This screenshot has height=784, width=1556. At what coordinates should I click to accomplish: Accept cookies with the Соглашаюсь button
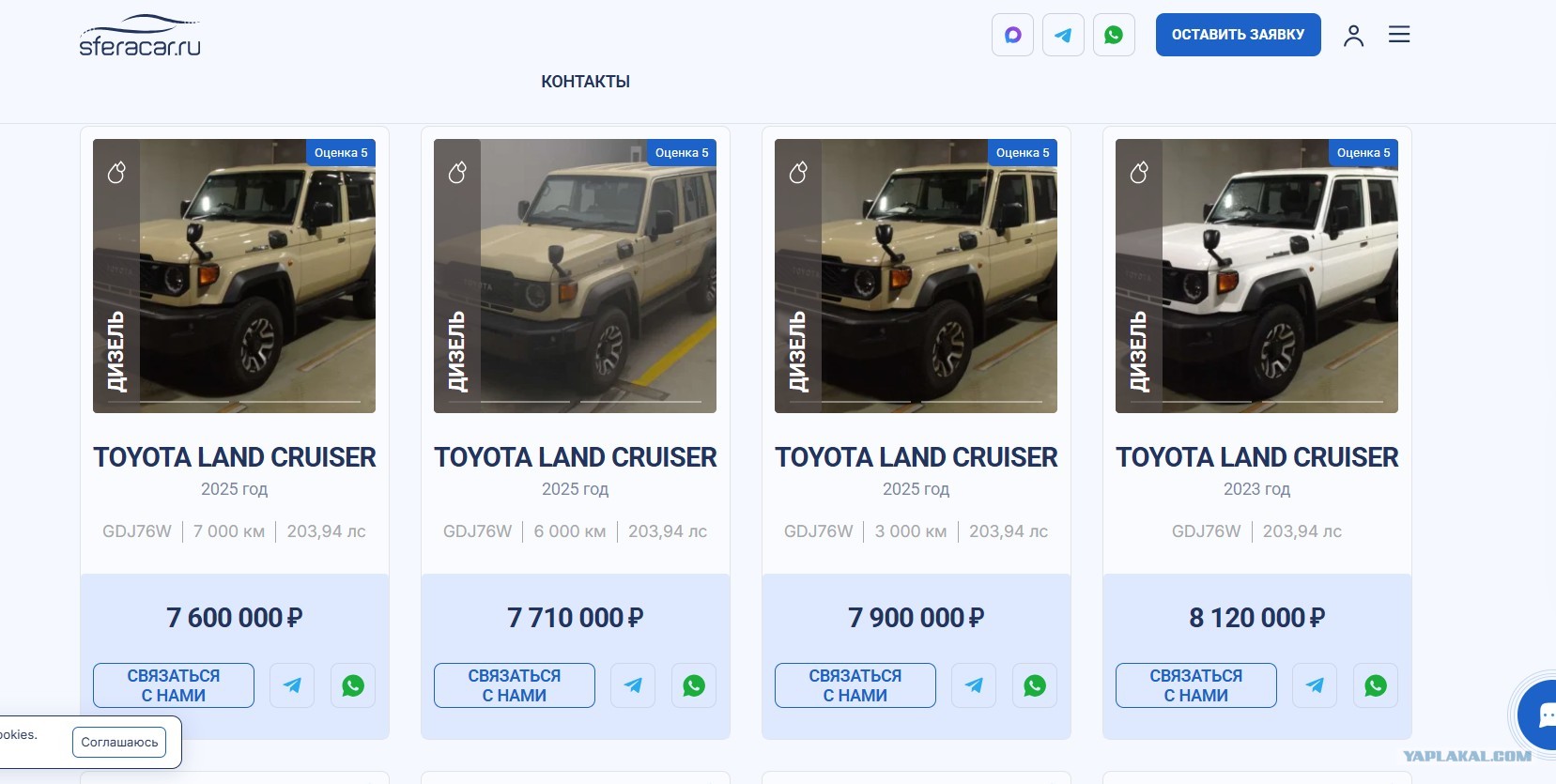tap(119, 742)
